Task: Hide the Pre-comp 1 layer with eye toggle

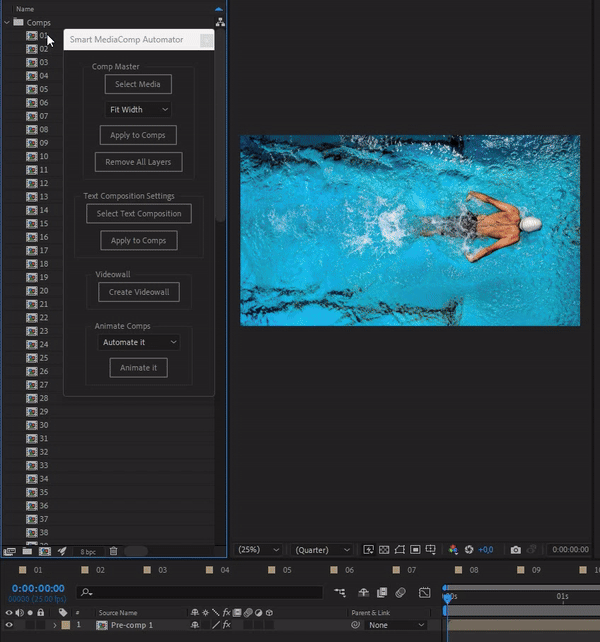Action: click(9, 625)
